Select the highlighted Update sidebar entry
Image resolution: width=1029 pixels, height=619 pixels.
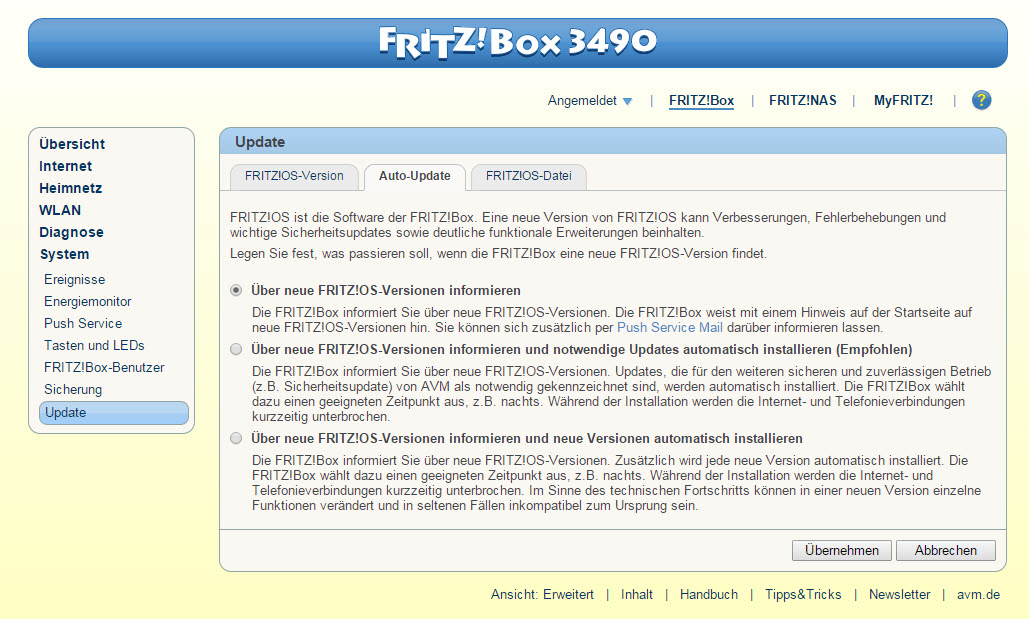coord(114,413)
